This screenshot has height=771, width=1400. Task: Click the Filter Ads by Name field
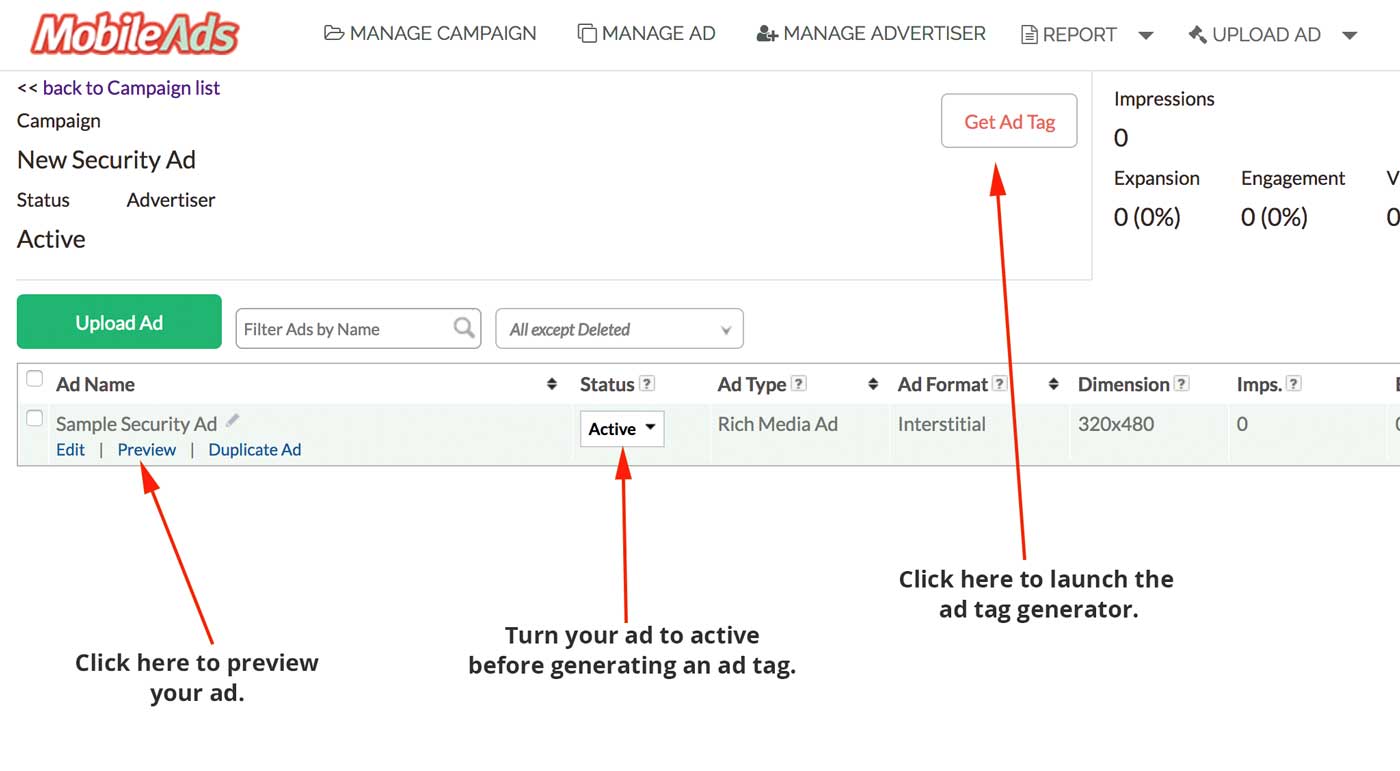click(x=343, y=329)
